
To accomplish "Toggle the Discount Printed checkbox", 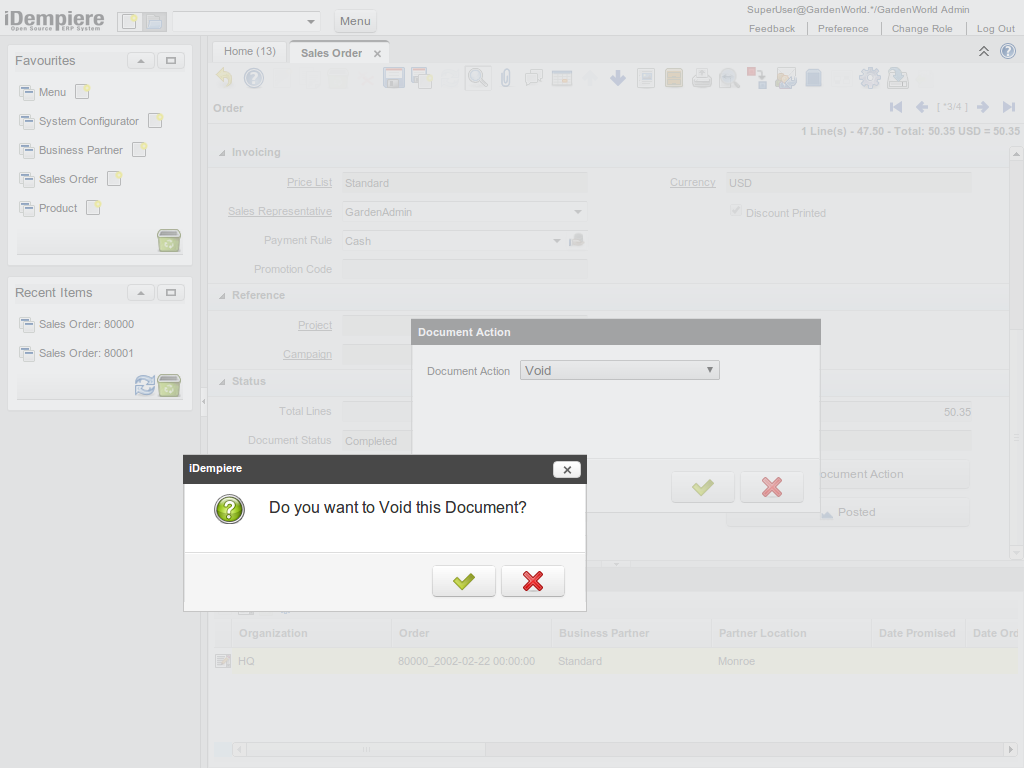I will [x=737, y=212].
